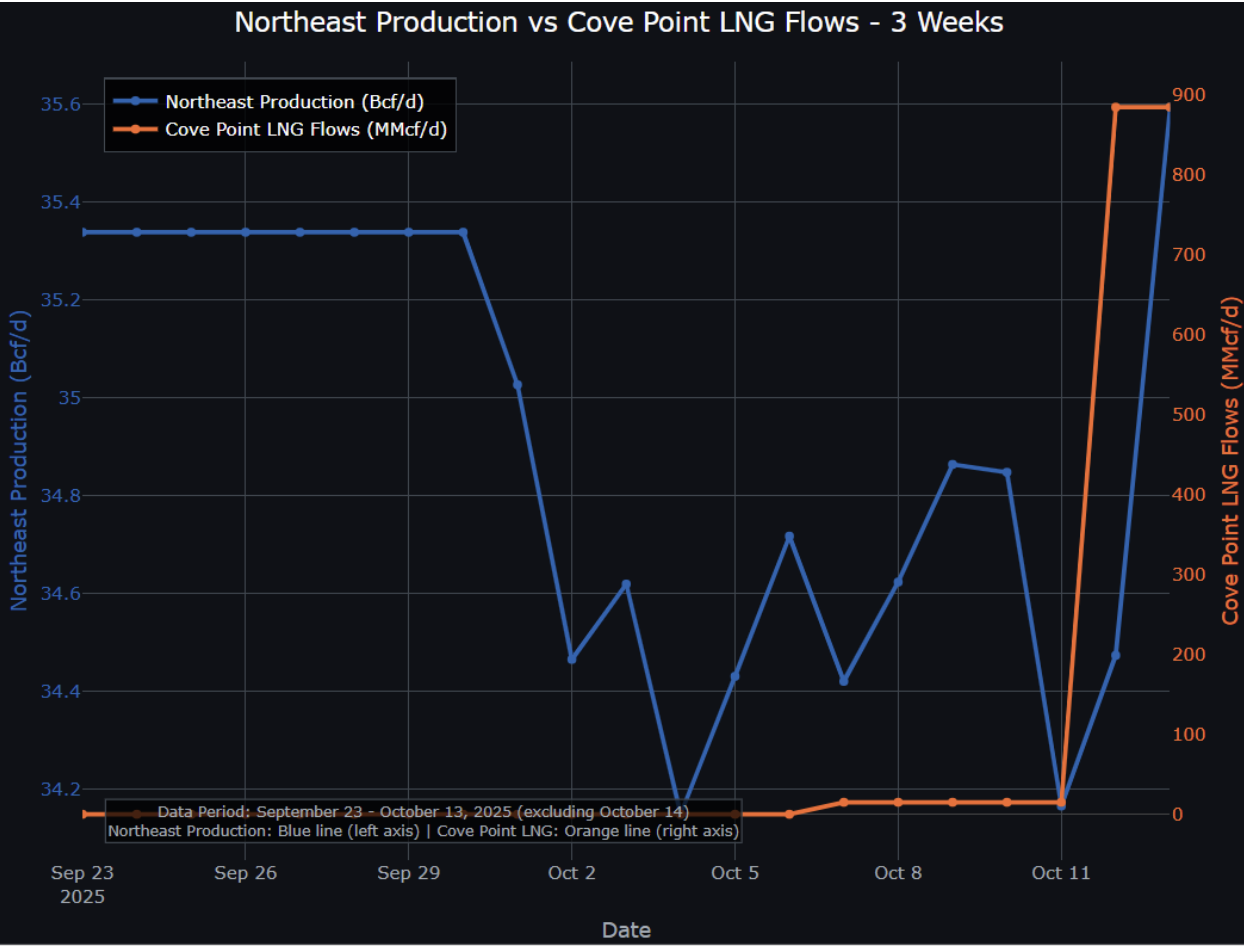The height and width of the screenshot is (946, 1244).
Task: Click the Northeast Production left axis title
Action: tap(20, 460)
